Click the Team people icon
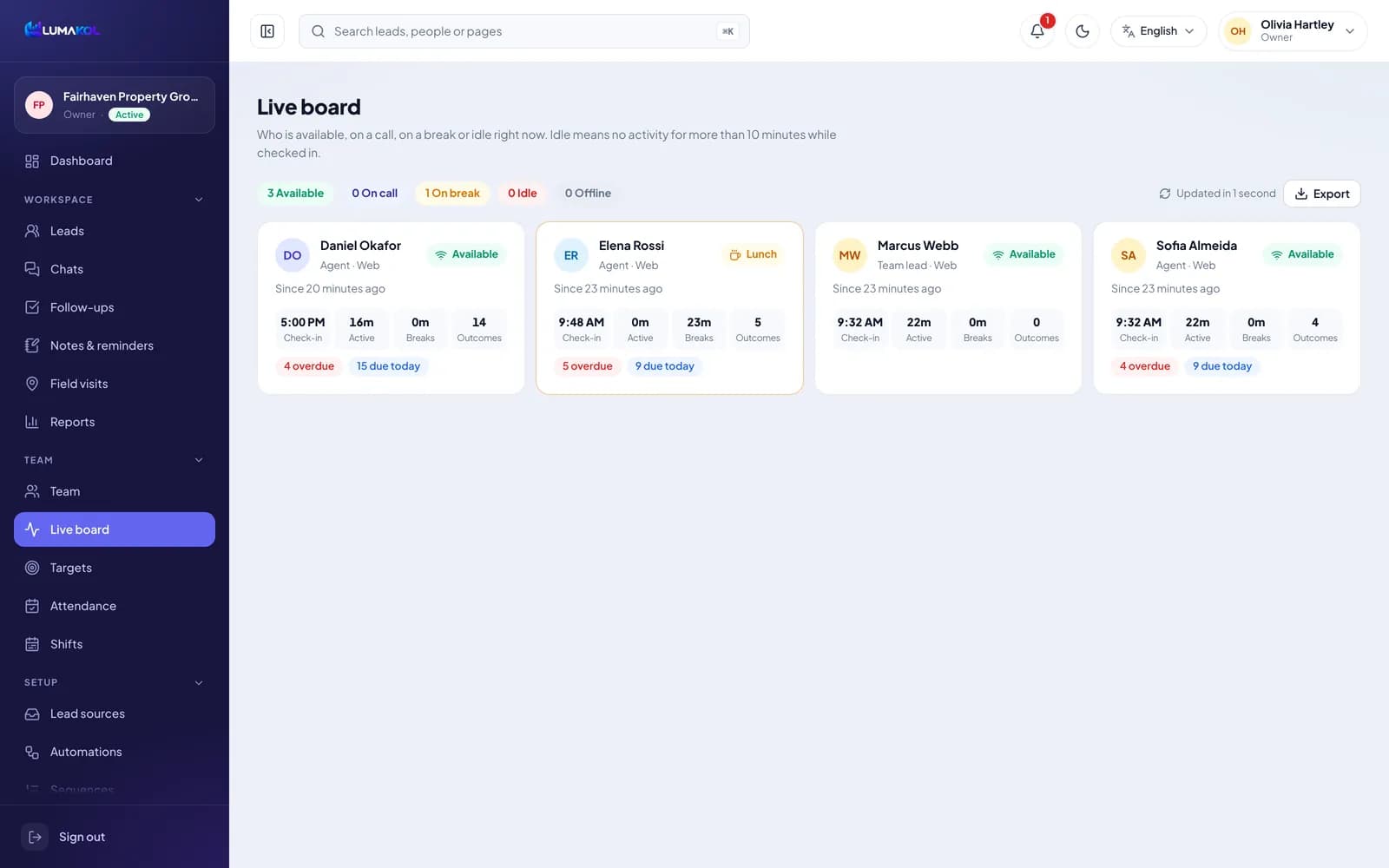 [x=32, y=491]
